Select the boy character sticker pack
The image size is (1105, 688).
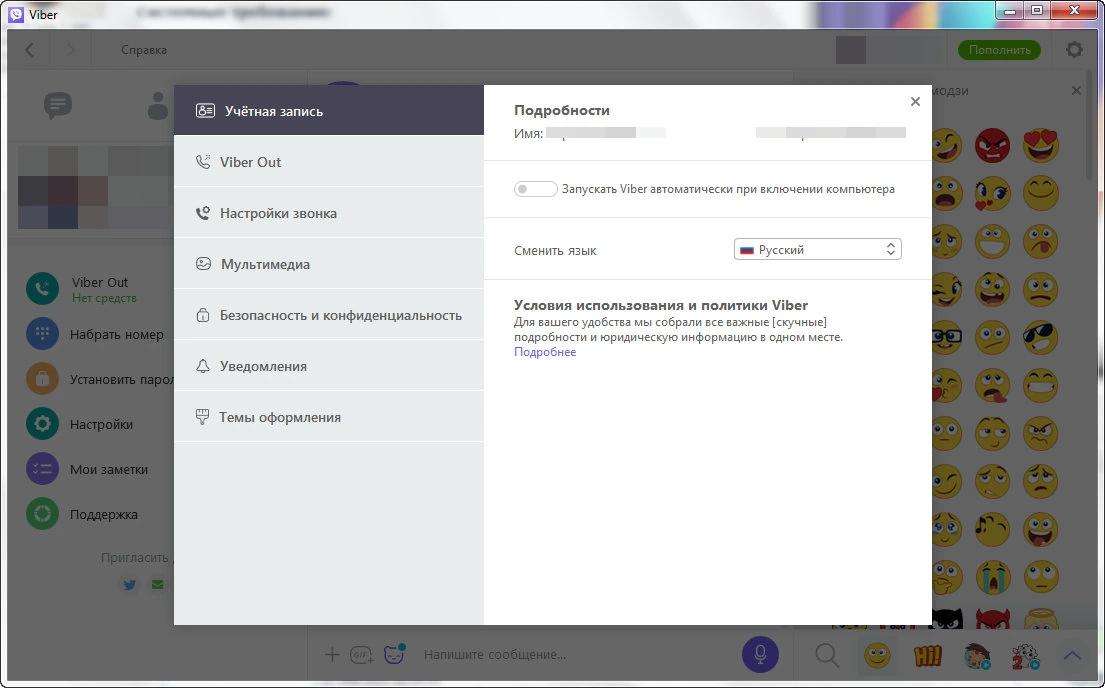click(977, 656)
